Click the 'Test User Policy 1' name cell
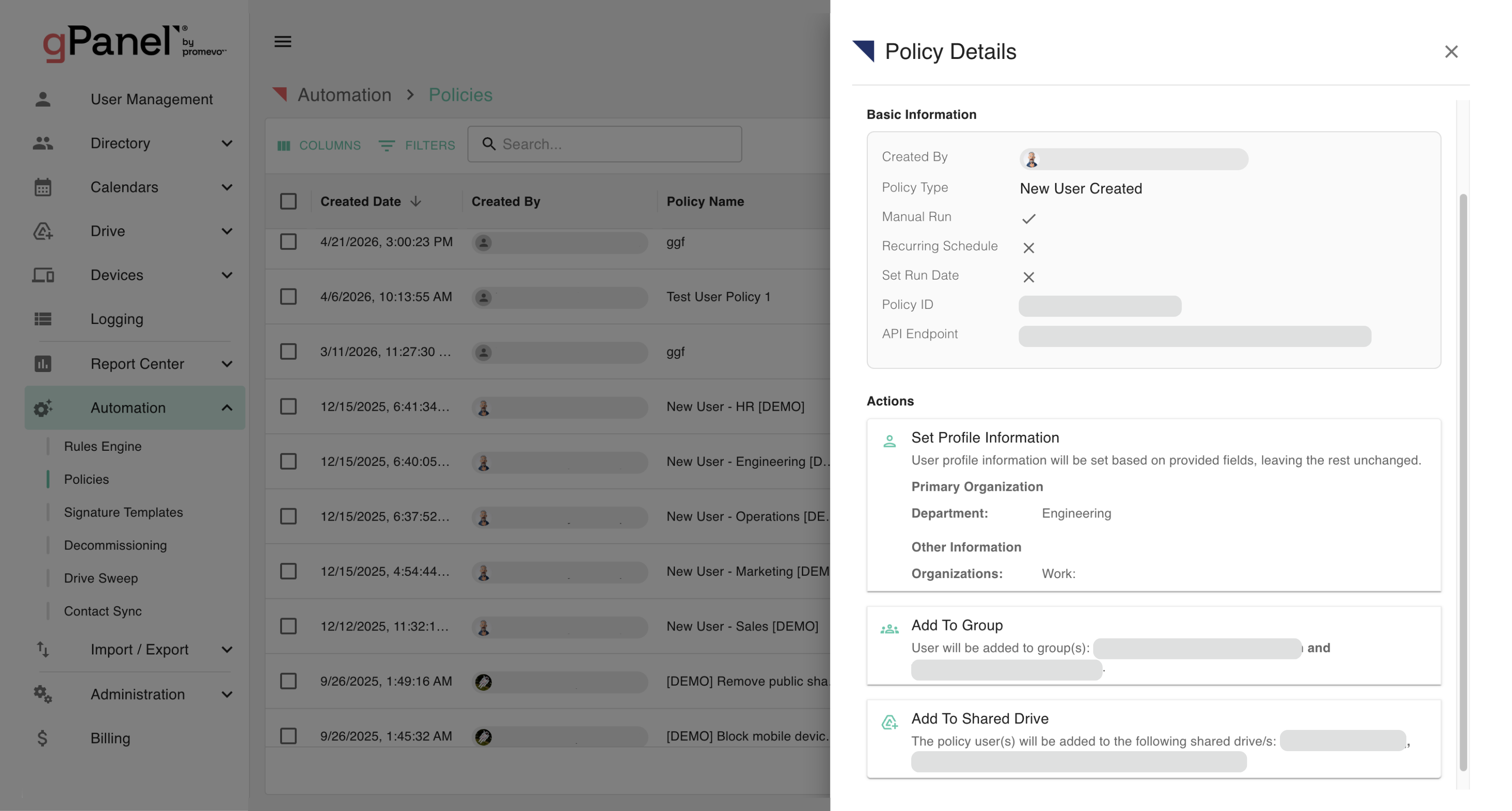Image resolution: width=1512 pixels, height=811 pixels. pos(718,297)
